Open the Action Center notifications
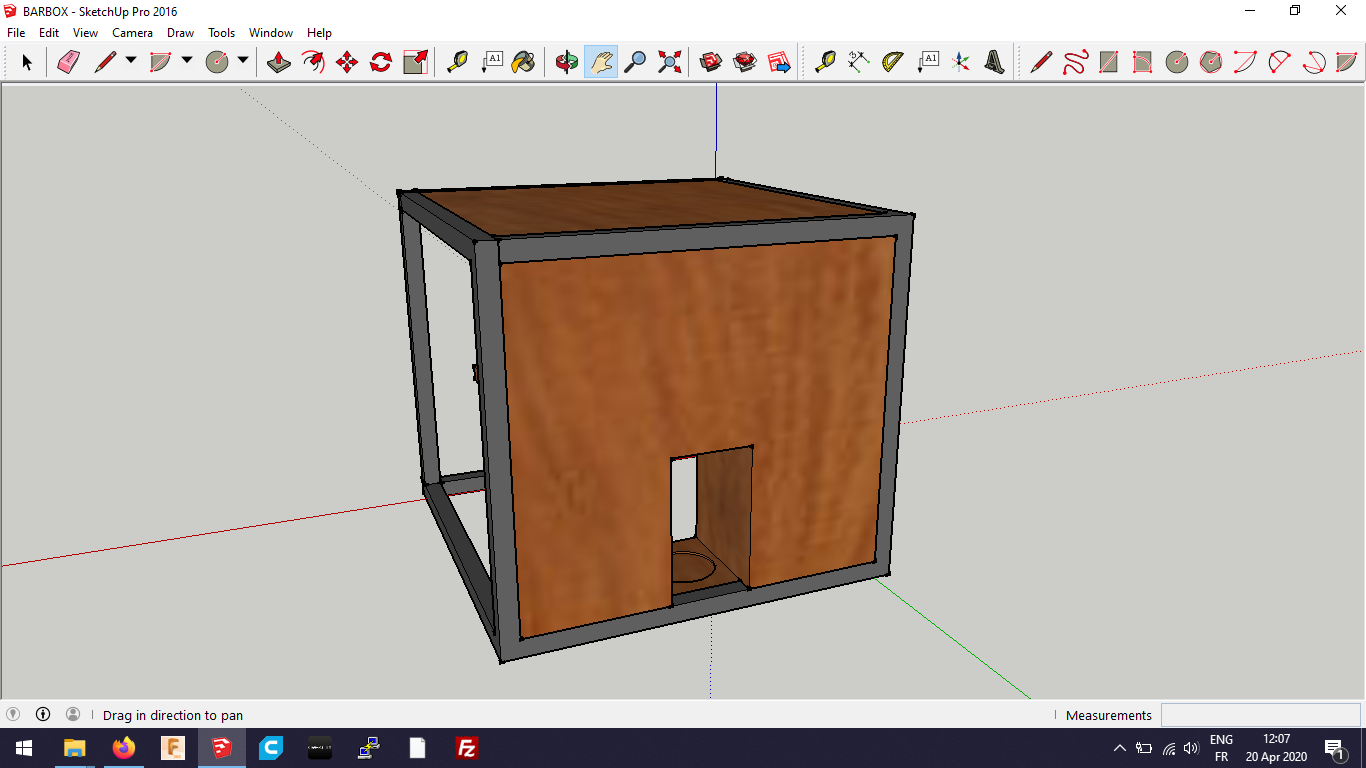This screenshot has height=768, width=1366. coord(1334,748)
